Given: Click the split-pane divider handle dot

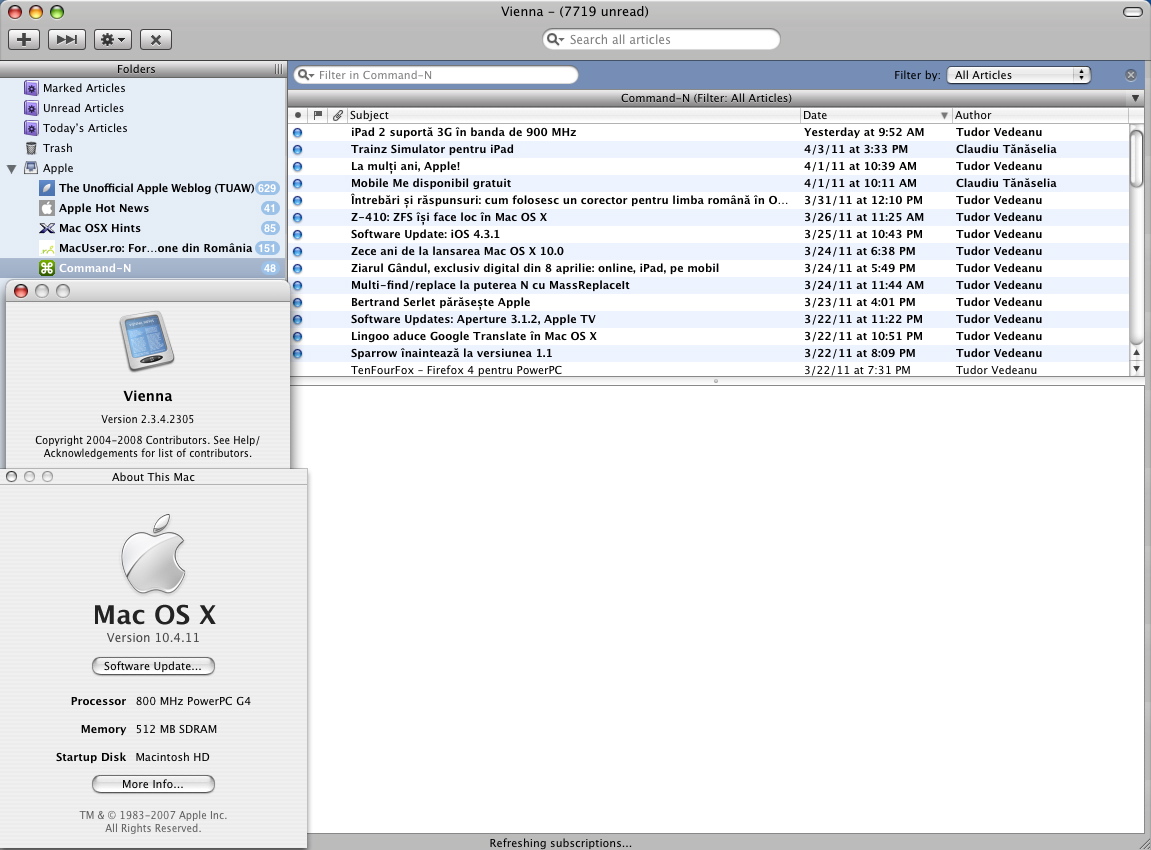Looking at the screenshot, I should click(716, 381).
